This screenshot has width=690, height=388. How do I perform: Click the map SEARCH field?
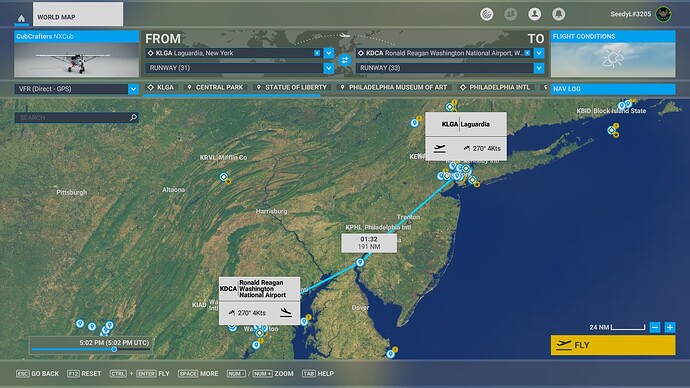(x=76, y=117)
